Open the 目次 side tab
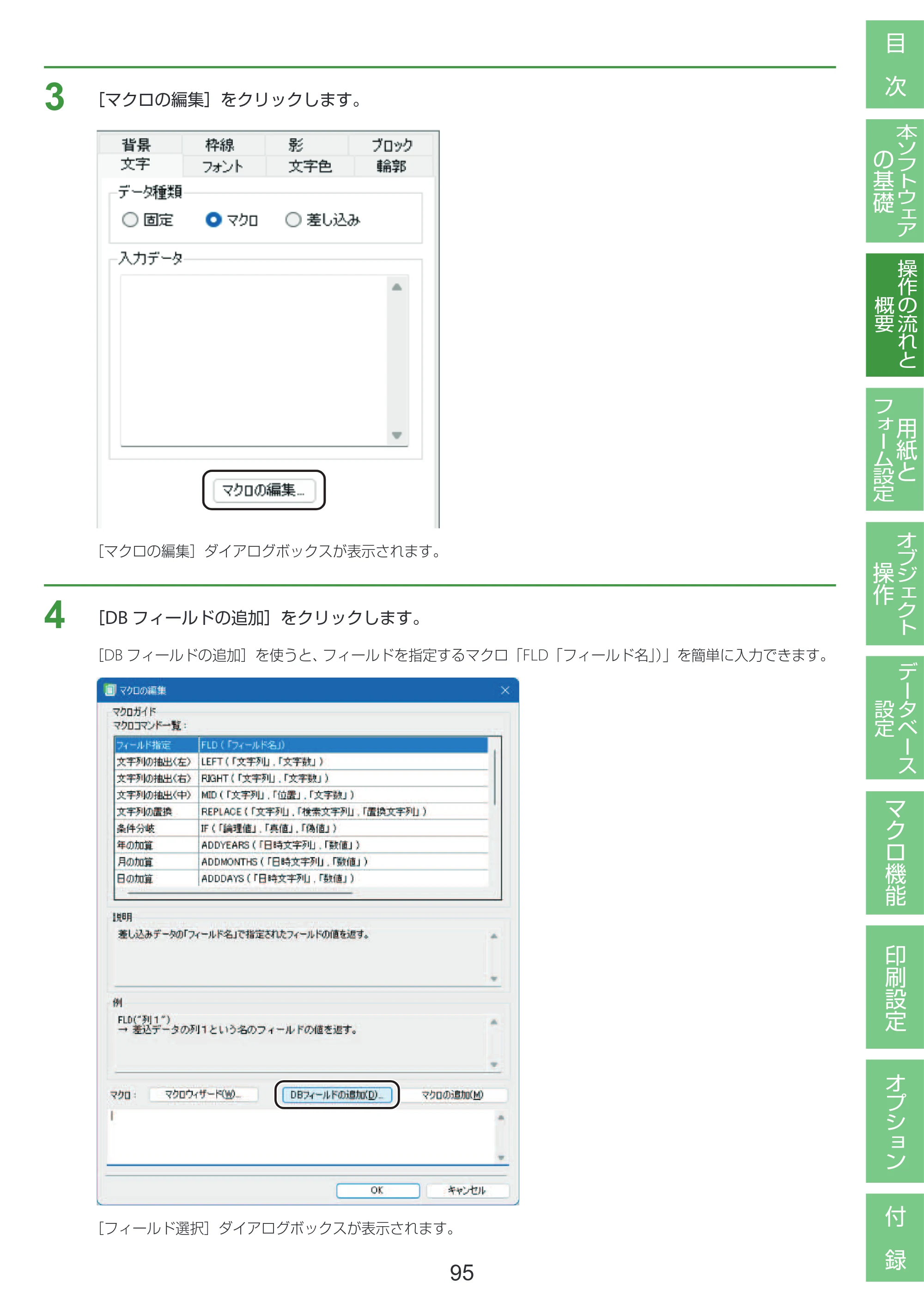 click(894, 64)
